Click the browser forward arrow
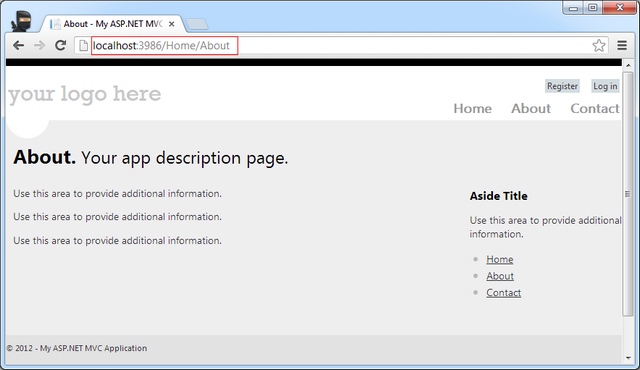 coord(40,45)
